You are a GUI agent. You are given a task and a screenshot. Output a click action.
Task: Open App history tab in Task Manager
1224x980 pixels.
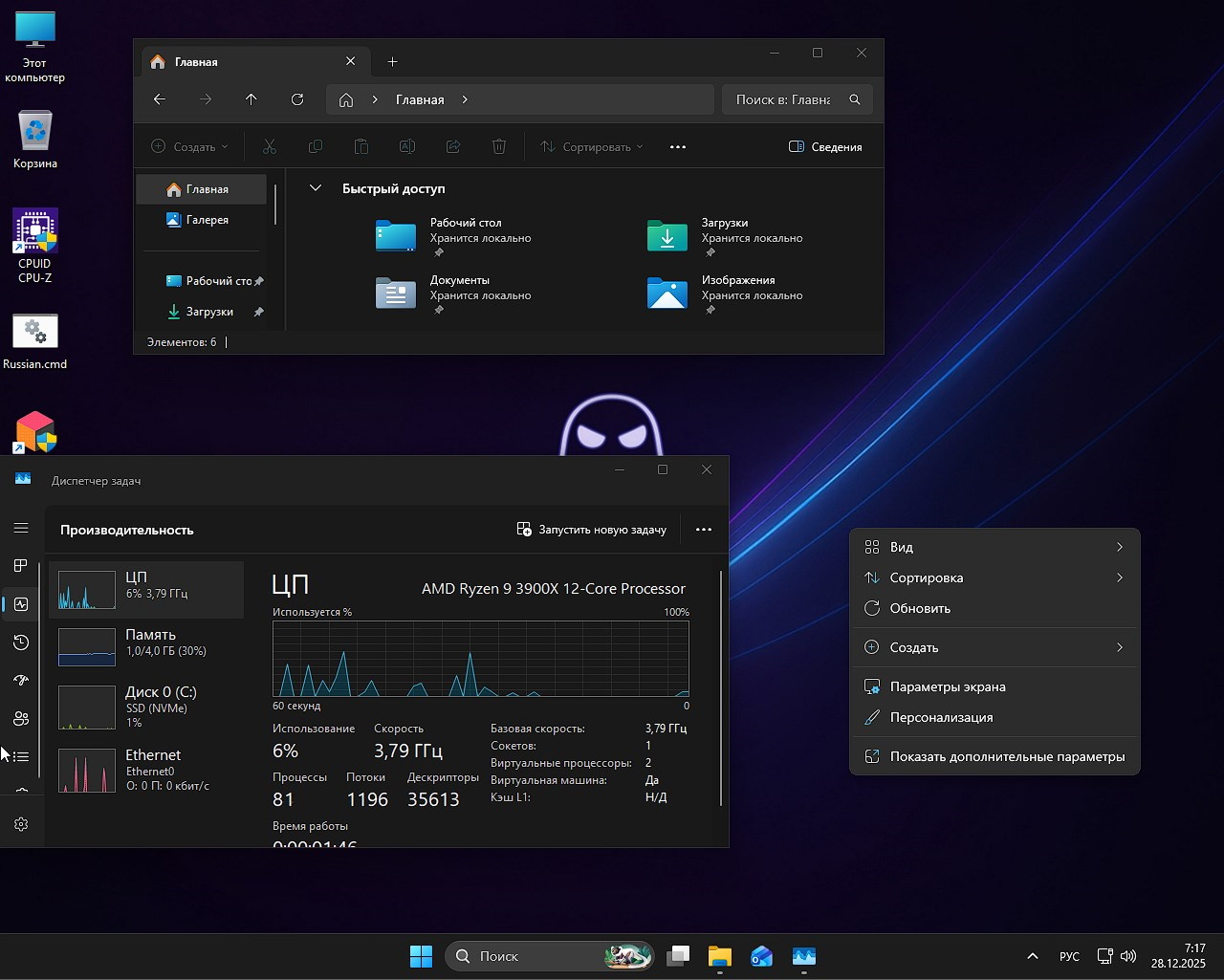pos(21,642)
